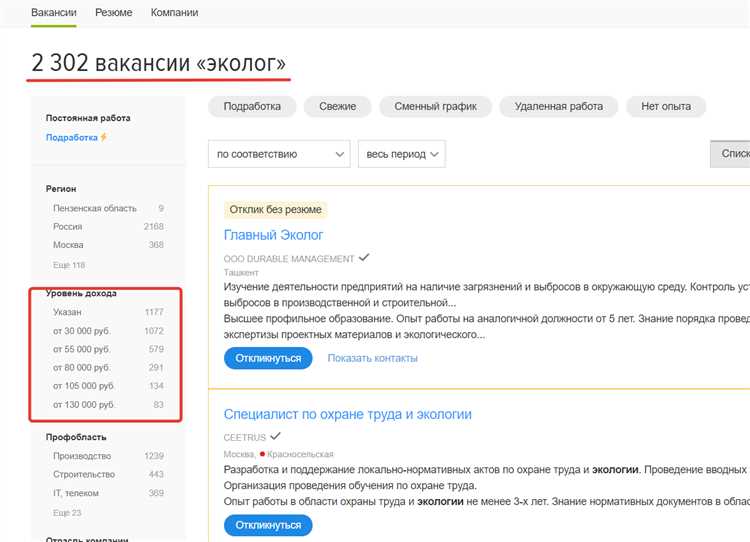
Task: Filter income от 30 000 руб.
Action: pos(108,331)
